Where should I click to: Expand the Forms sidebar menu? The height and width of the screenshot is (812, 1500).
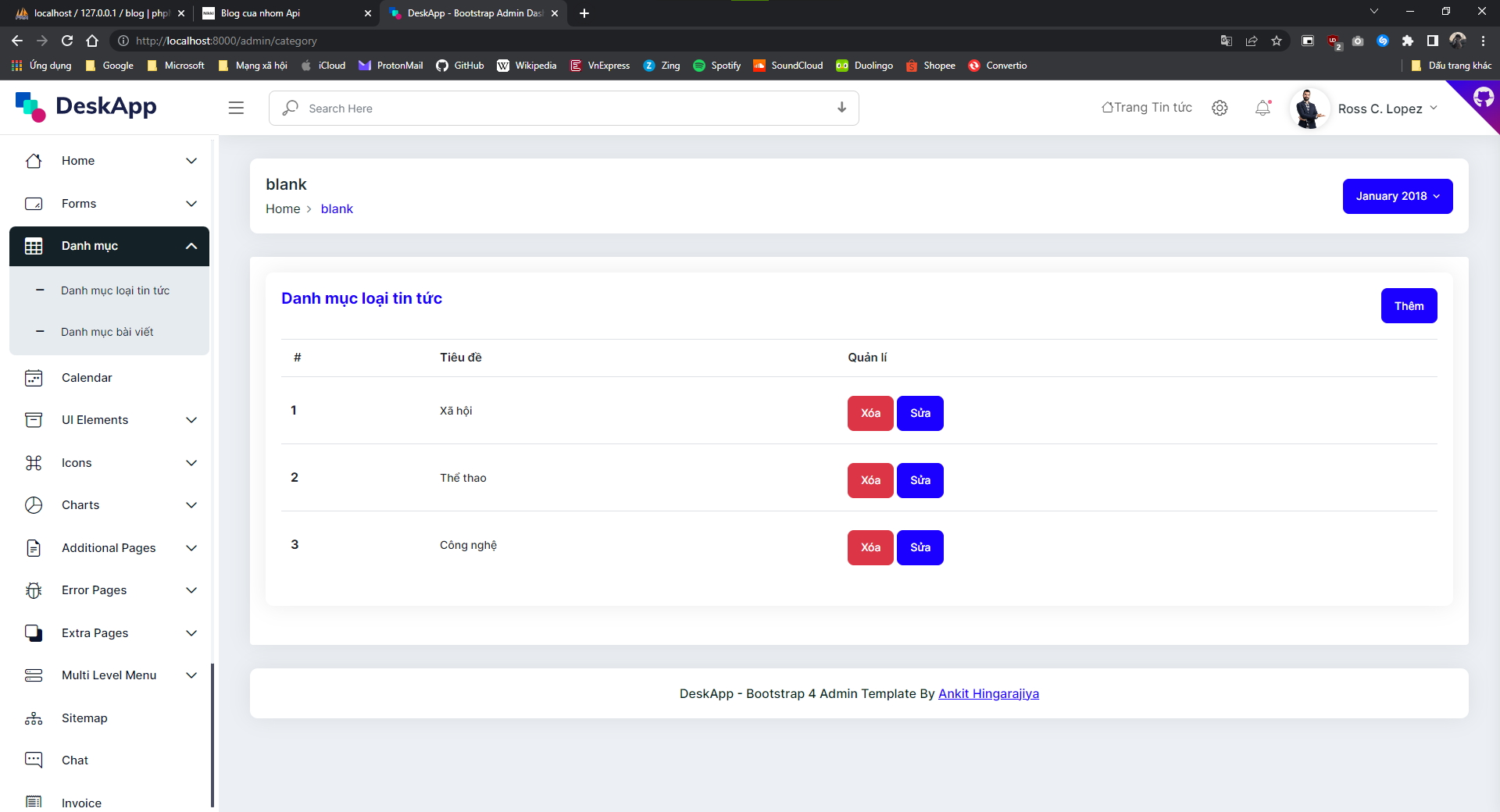tap(191, 204)
